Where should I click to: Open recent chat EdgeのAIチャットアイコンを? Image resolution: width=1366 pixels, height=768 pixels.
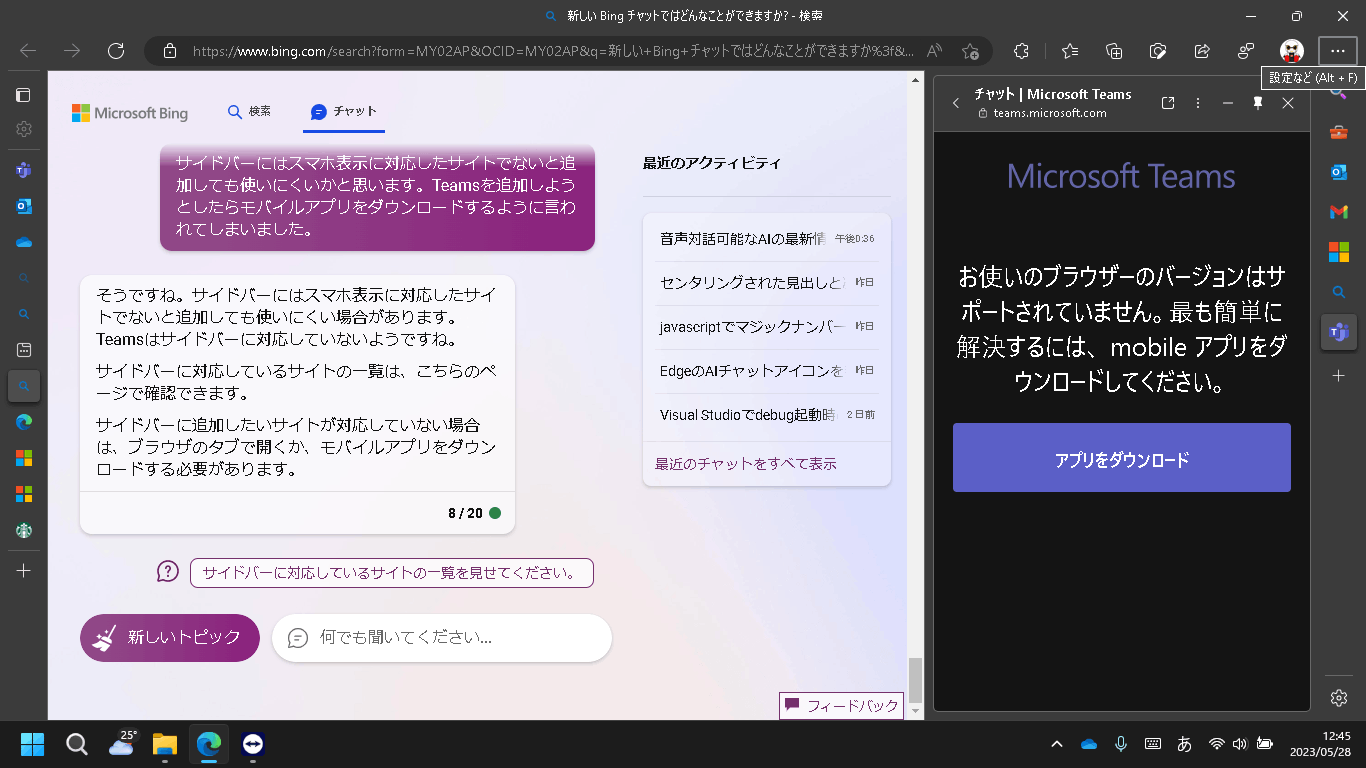pyautogui.click(x=767, y=371)
